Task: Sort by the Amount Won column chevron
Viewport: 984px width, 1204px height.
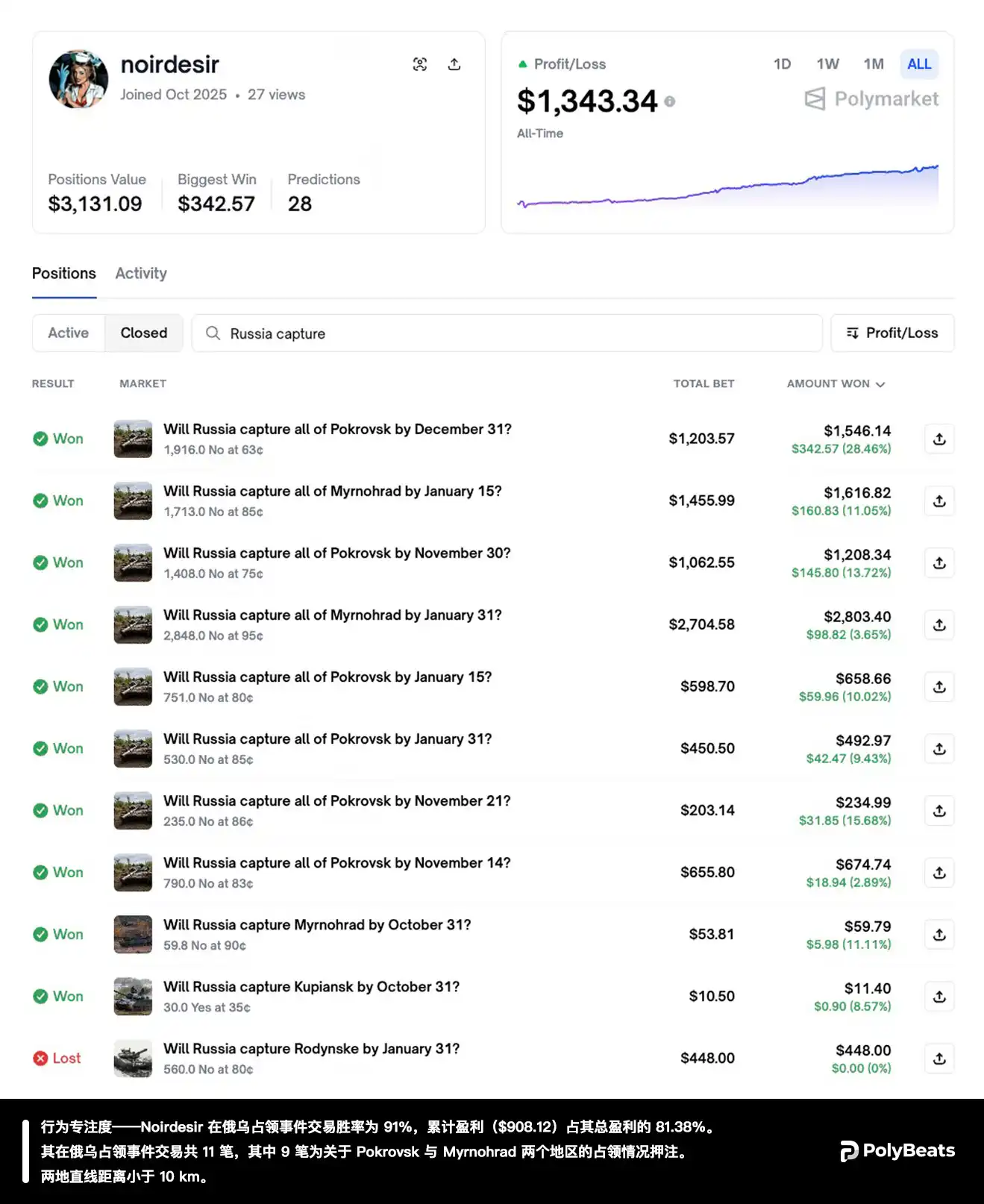Action: (880, 384)
